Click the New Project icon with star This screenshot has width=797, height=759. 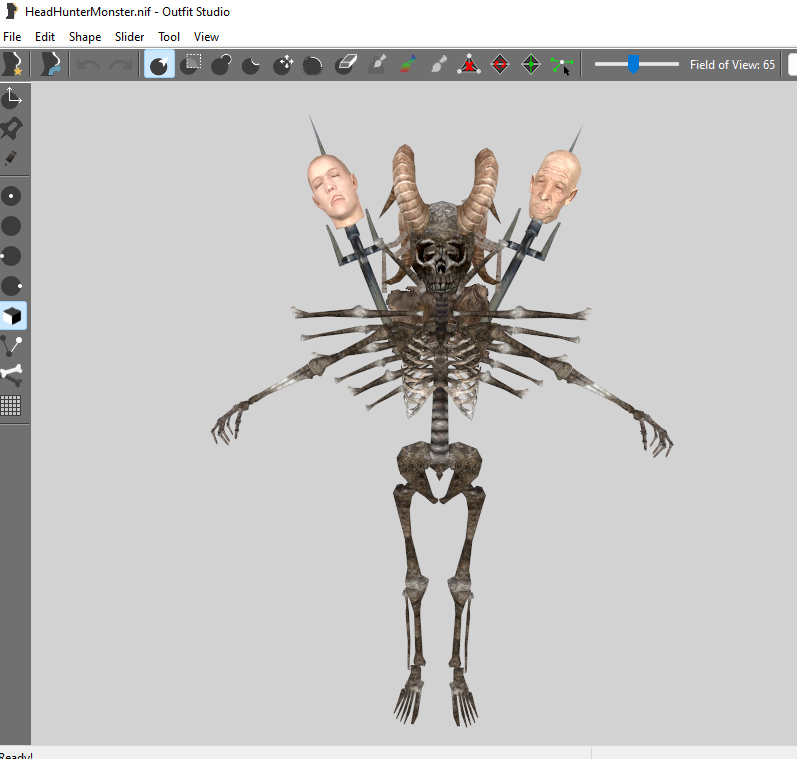pos(13,65)
